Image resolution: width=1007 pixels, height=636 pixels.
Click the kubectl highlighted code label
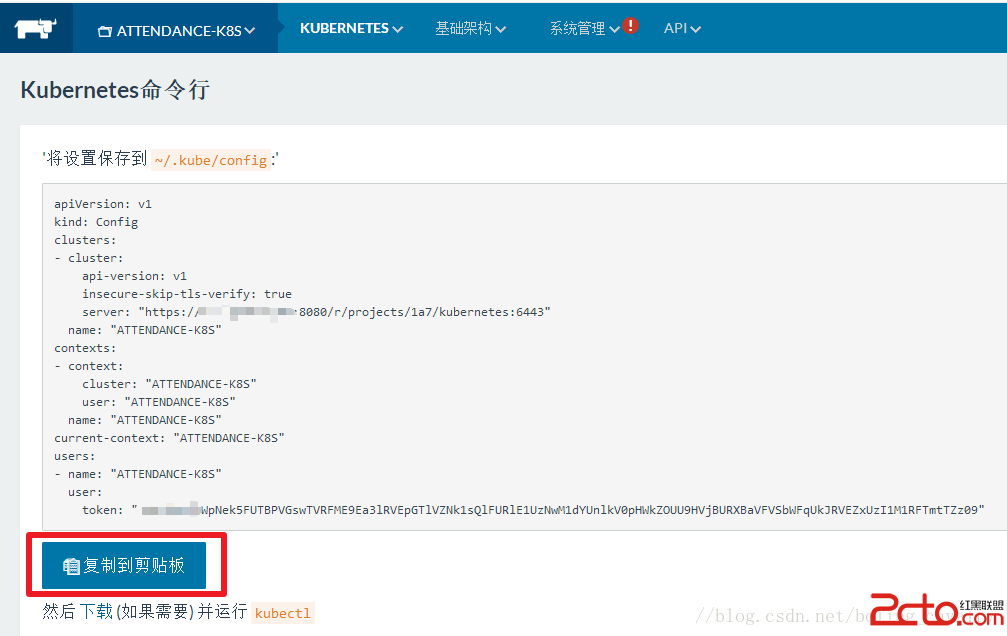282,613
